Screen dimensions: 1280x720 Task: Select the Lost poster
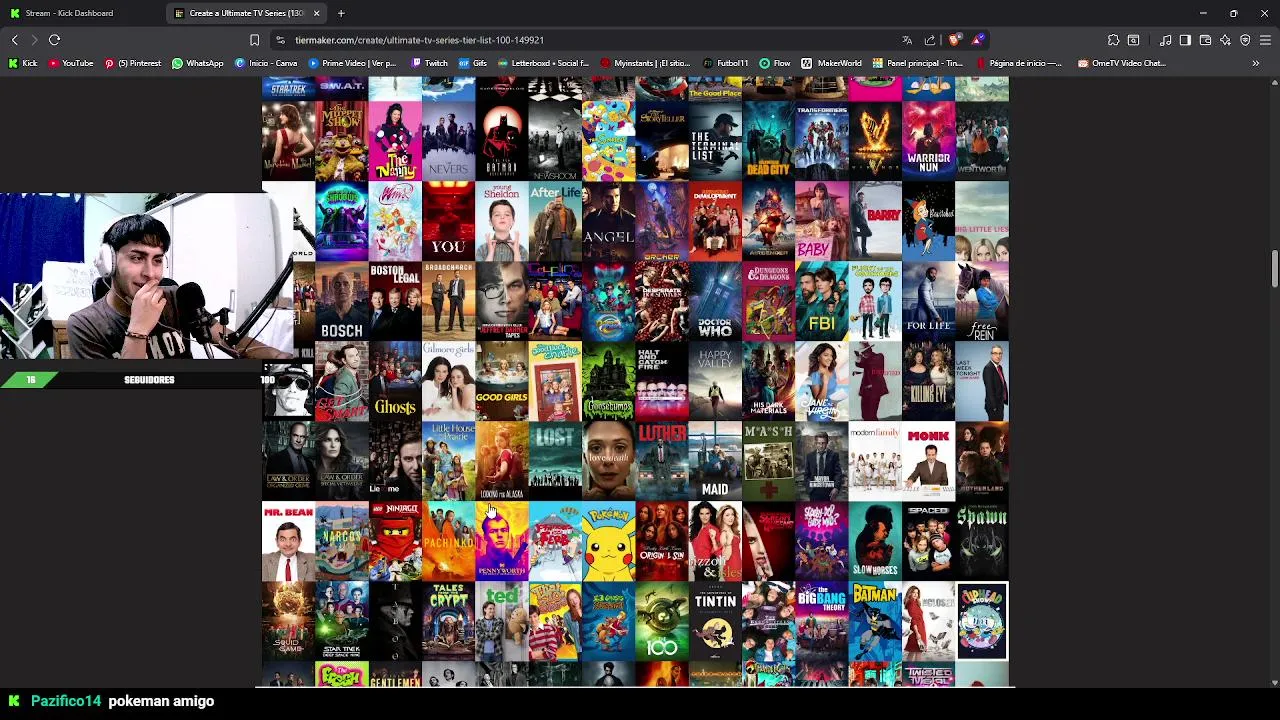[555, 461]
